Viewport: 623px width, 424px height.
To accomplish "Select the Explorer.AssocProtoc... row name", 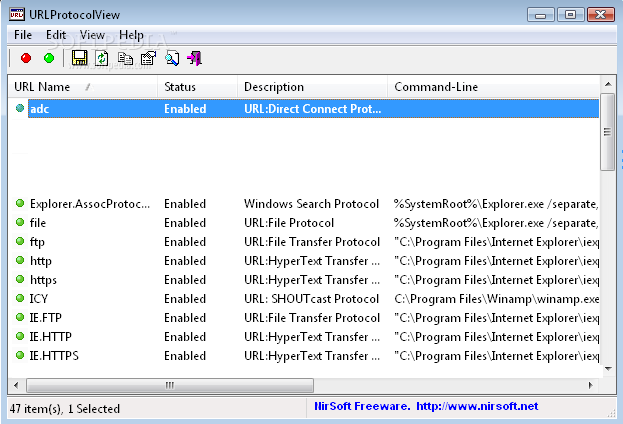I will point(90,204).
